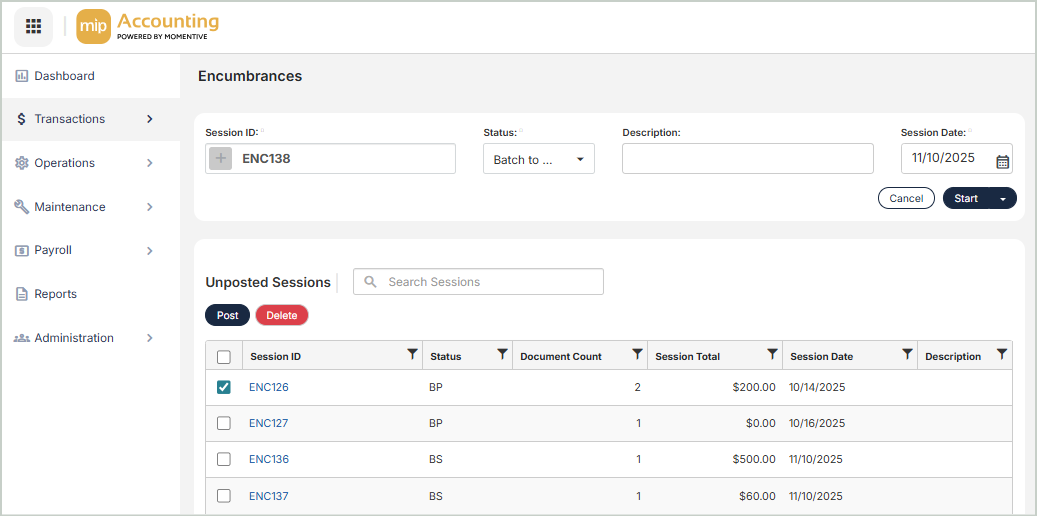This screenshot has width=1037, height=516.
Task: Open the Description column filter
Action: click(1002, 355)
